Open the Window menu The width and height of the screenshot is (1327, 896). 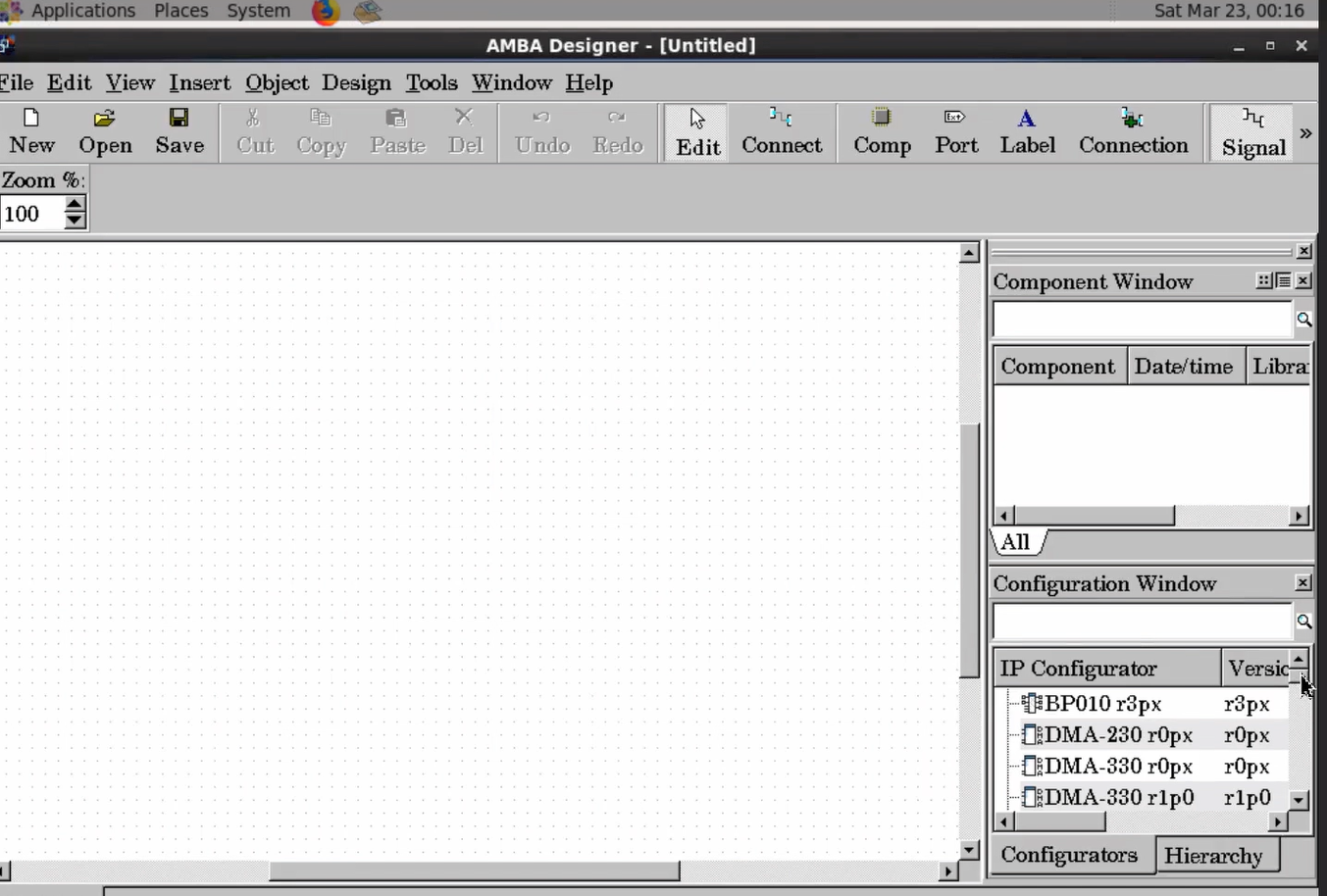[512, 82]
